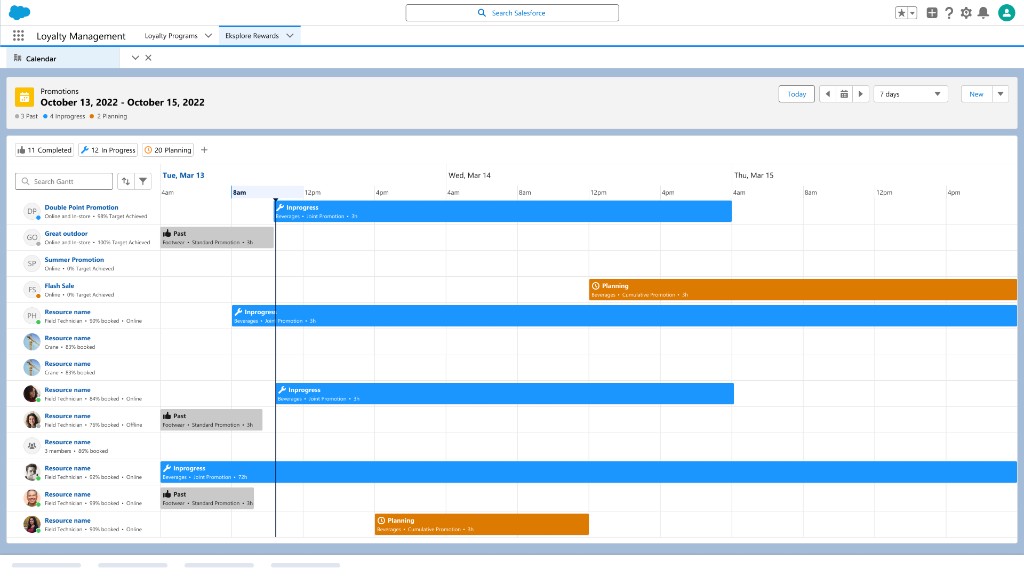
Task: Jump to Today in the calendar
Action: tap(796, 94)
